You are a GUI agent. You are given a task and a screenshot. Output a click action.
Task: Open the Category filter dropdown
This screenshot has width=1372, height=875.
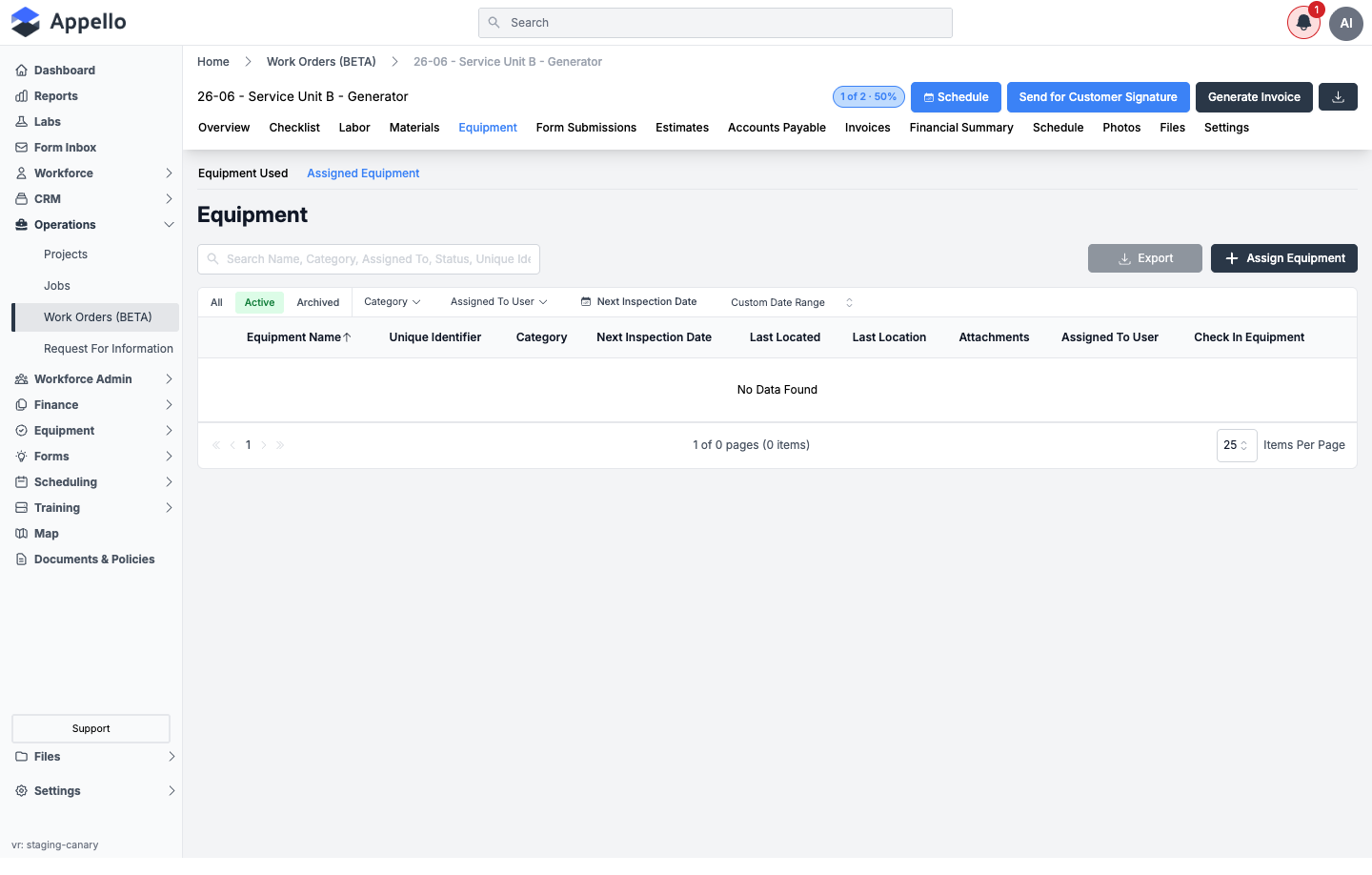click(x=393, y=302)
